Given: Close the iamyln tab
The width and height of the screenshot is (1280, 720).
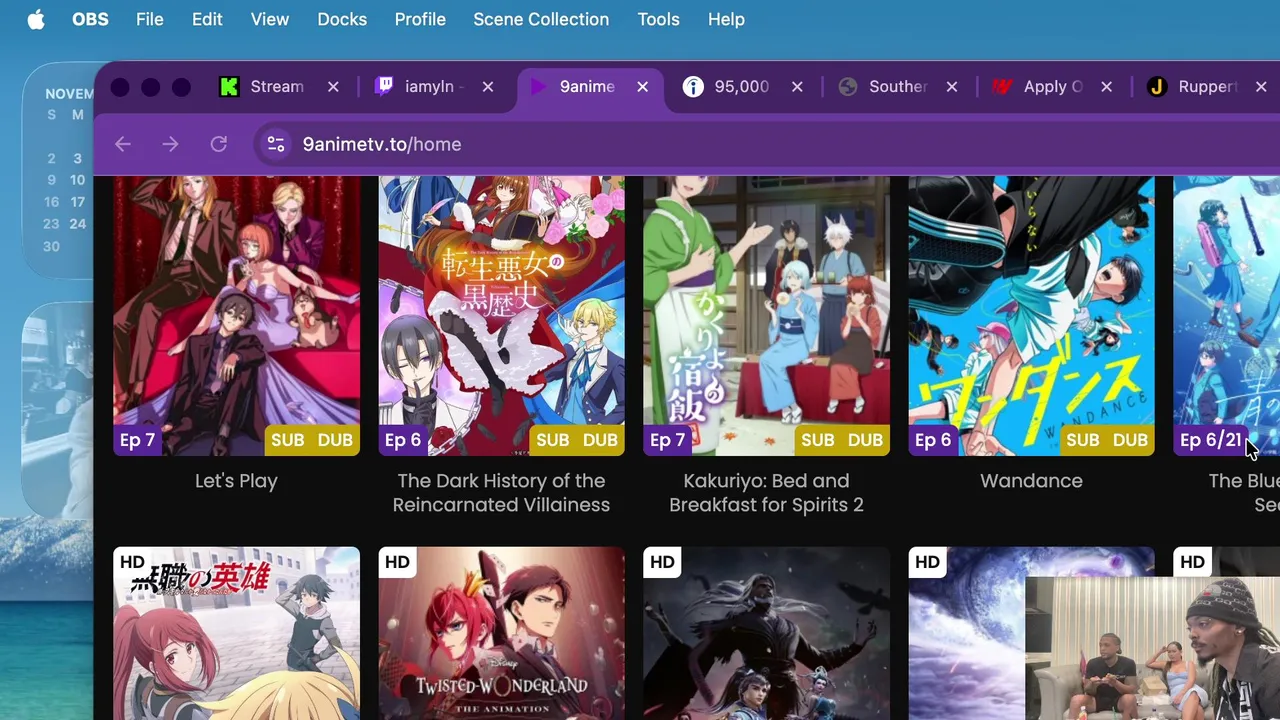Looking at the screenshot, I should (488, 87).
